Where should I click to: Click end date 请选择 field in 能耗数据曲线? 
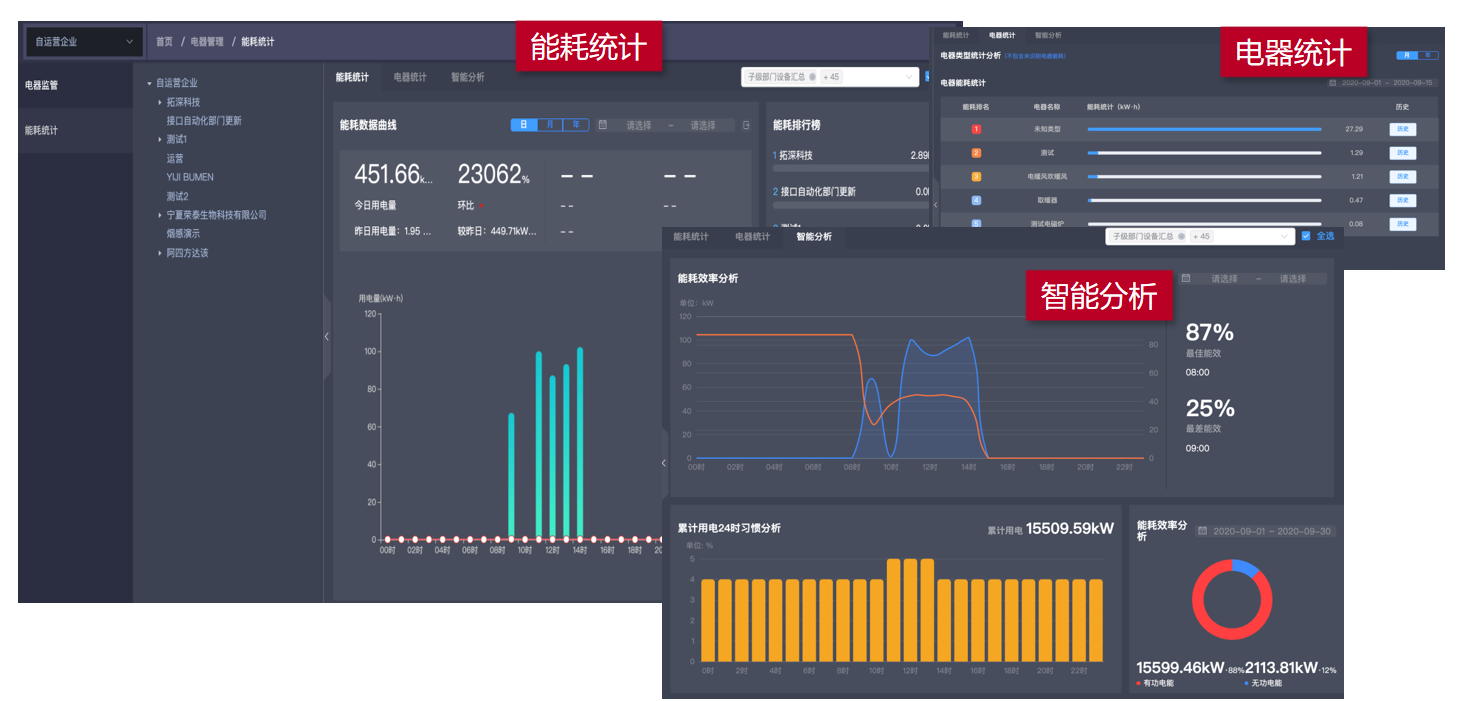702,126
